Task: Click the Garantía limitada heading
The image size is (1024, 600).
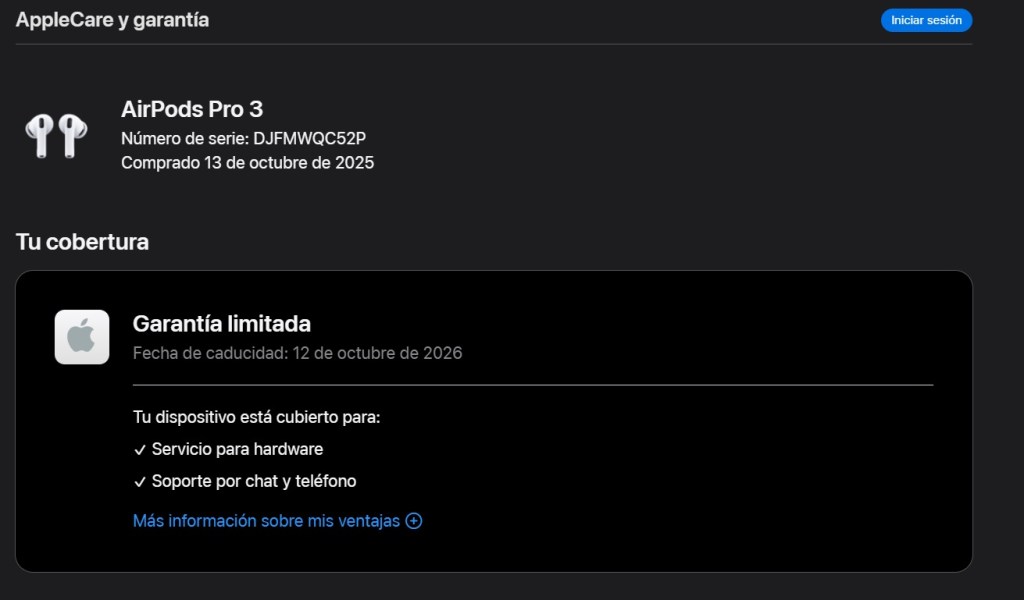Action: pos(221,323)
